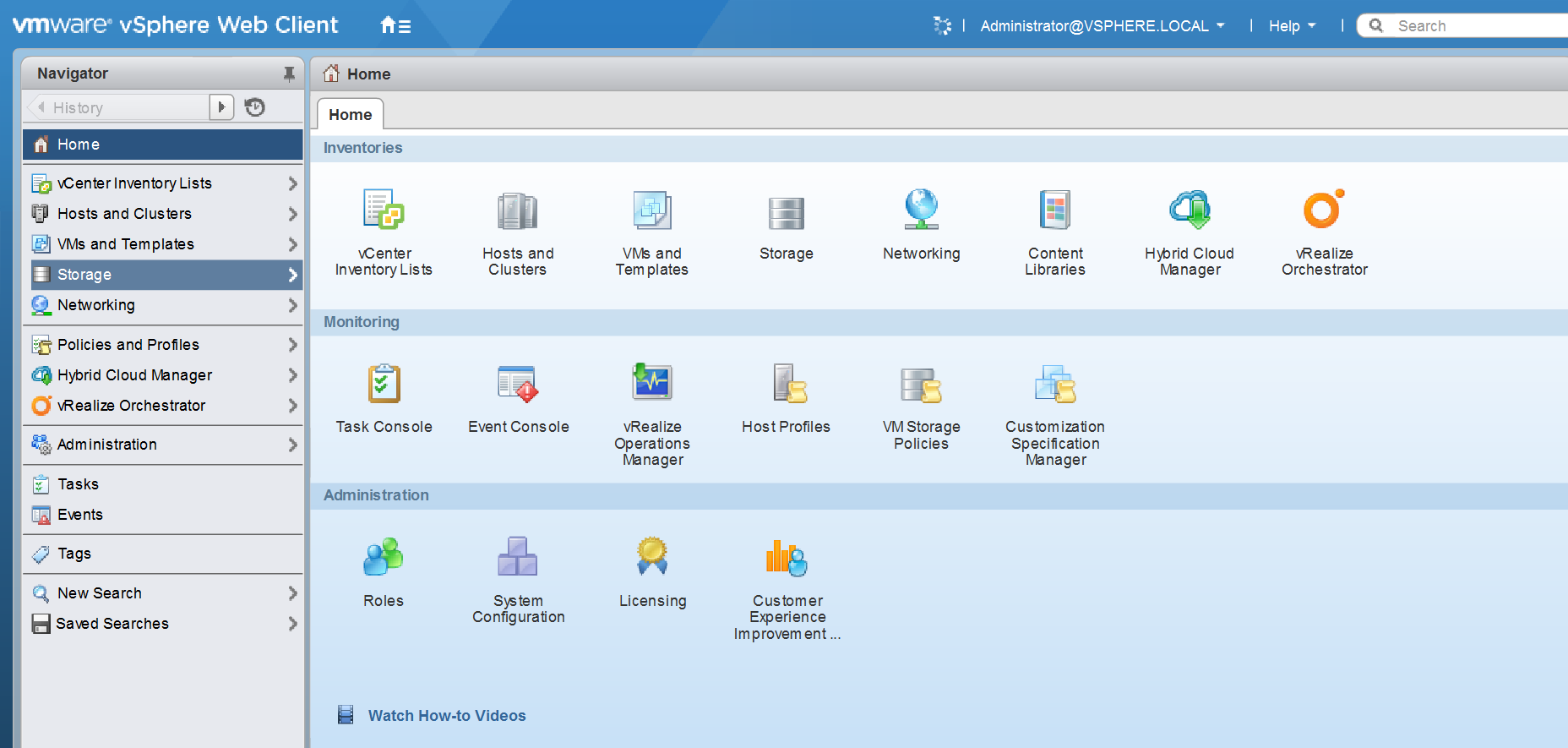This screenshot has width=1568, height=748.
Task: Click the Roles icon
Action: click(x=384, y=558)
